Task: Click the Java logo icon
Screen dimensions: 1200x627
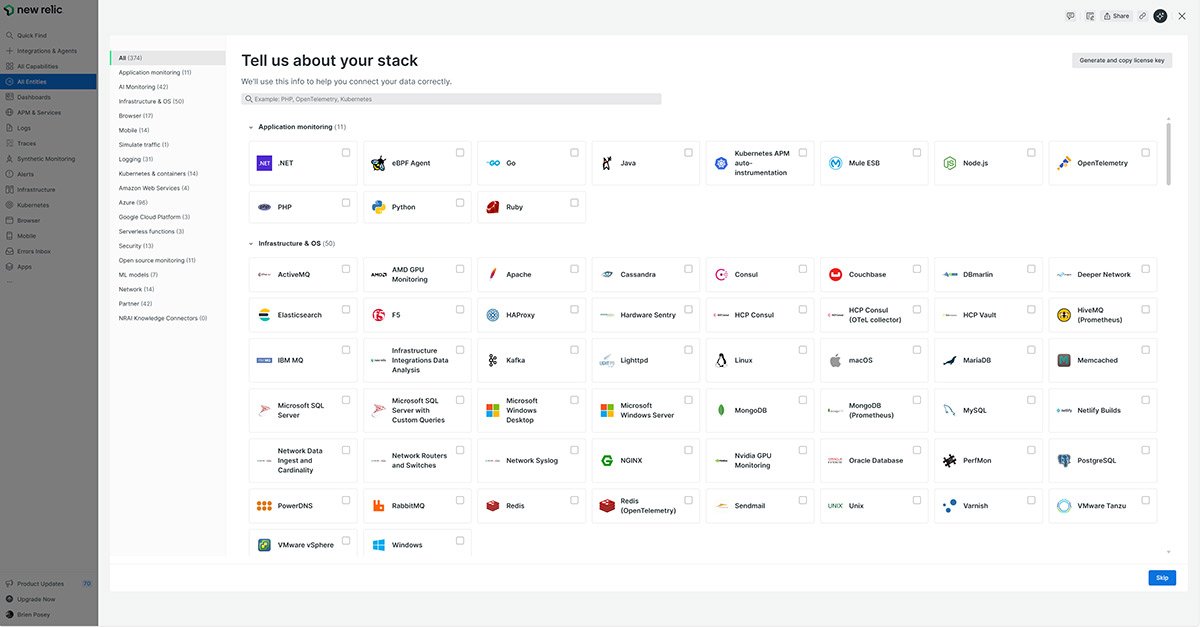Action: pos(607,163)
